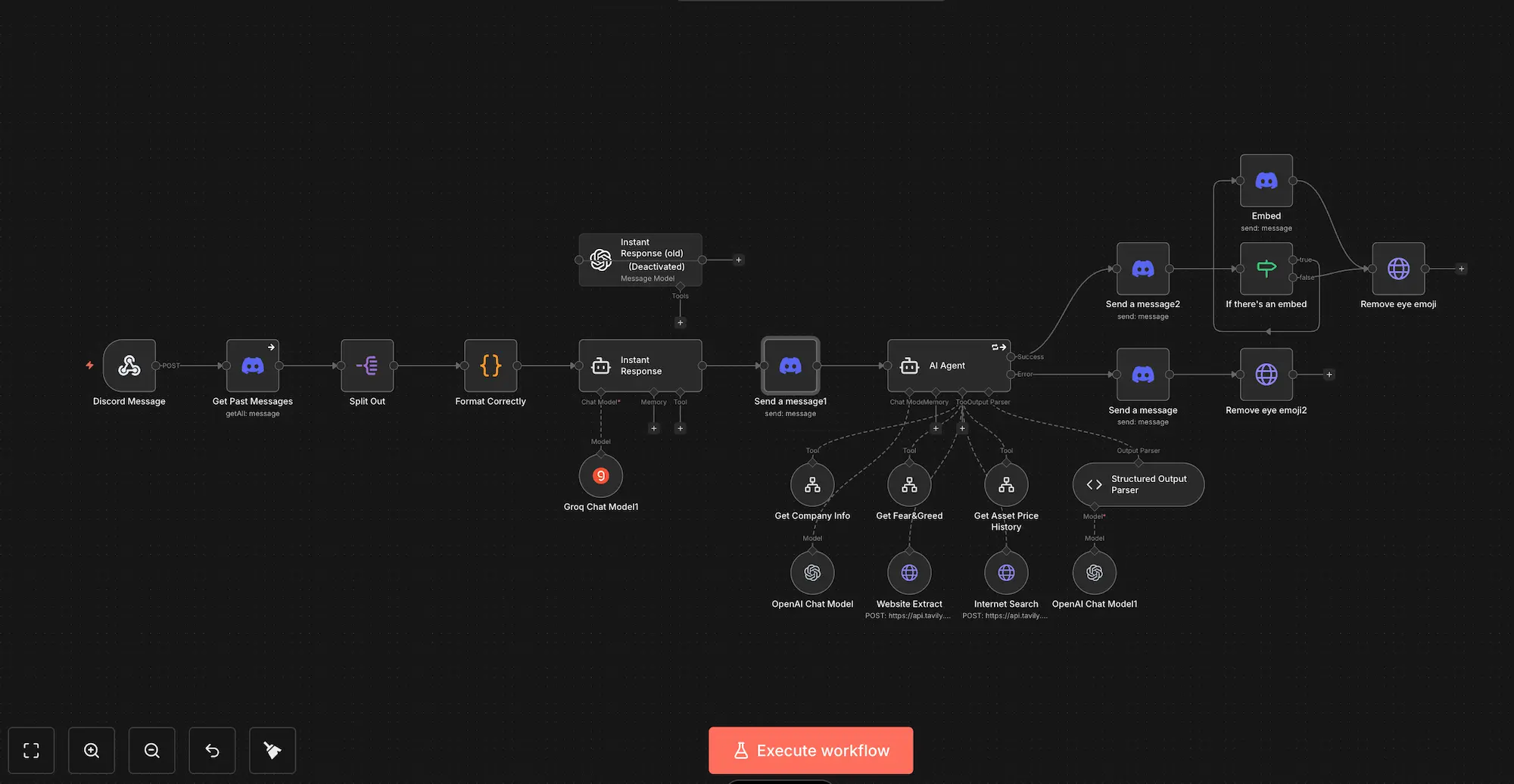
Task: Undo the last workflow change
Action: pos(212,750)
